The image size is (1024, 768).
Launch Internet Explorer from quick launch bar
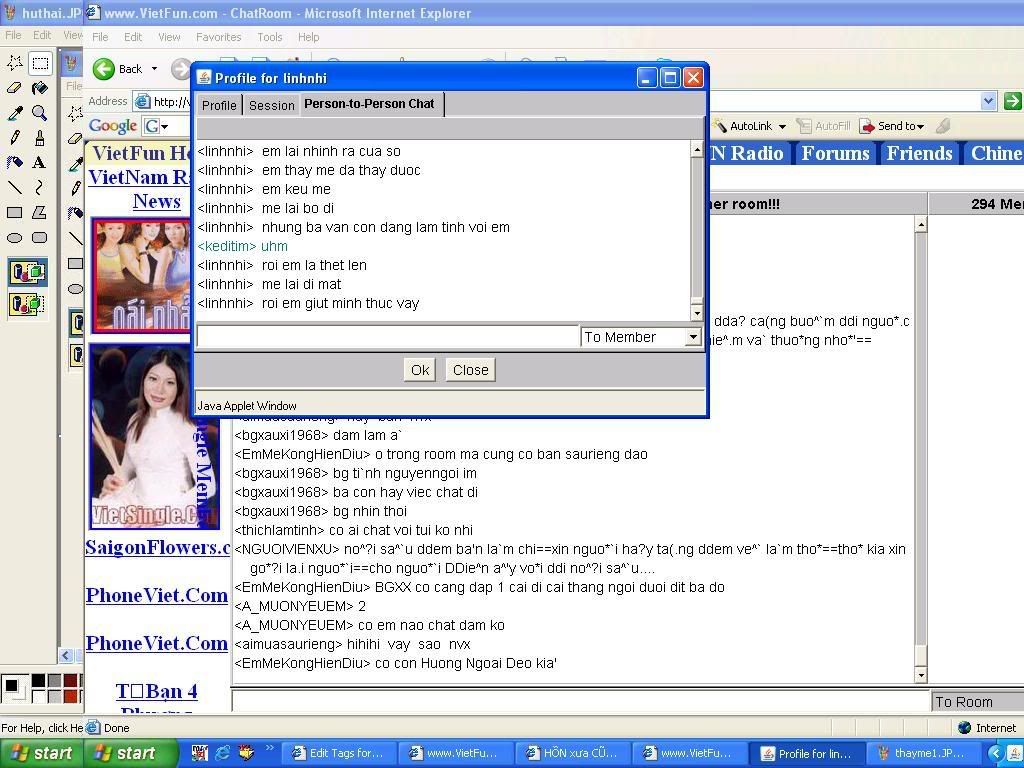pos(223,753)
